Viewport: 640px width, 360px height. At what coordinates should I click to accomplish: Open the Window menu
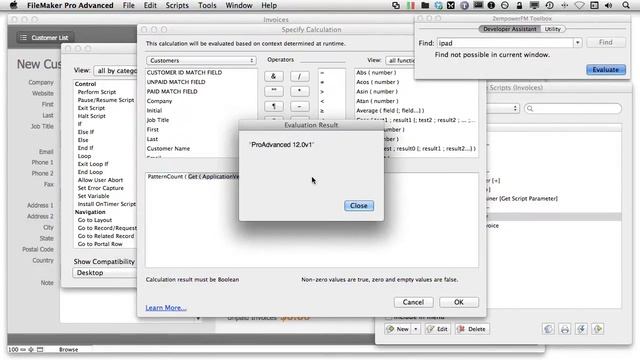[x=239, y=5]
